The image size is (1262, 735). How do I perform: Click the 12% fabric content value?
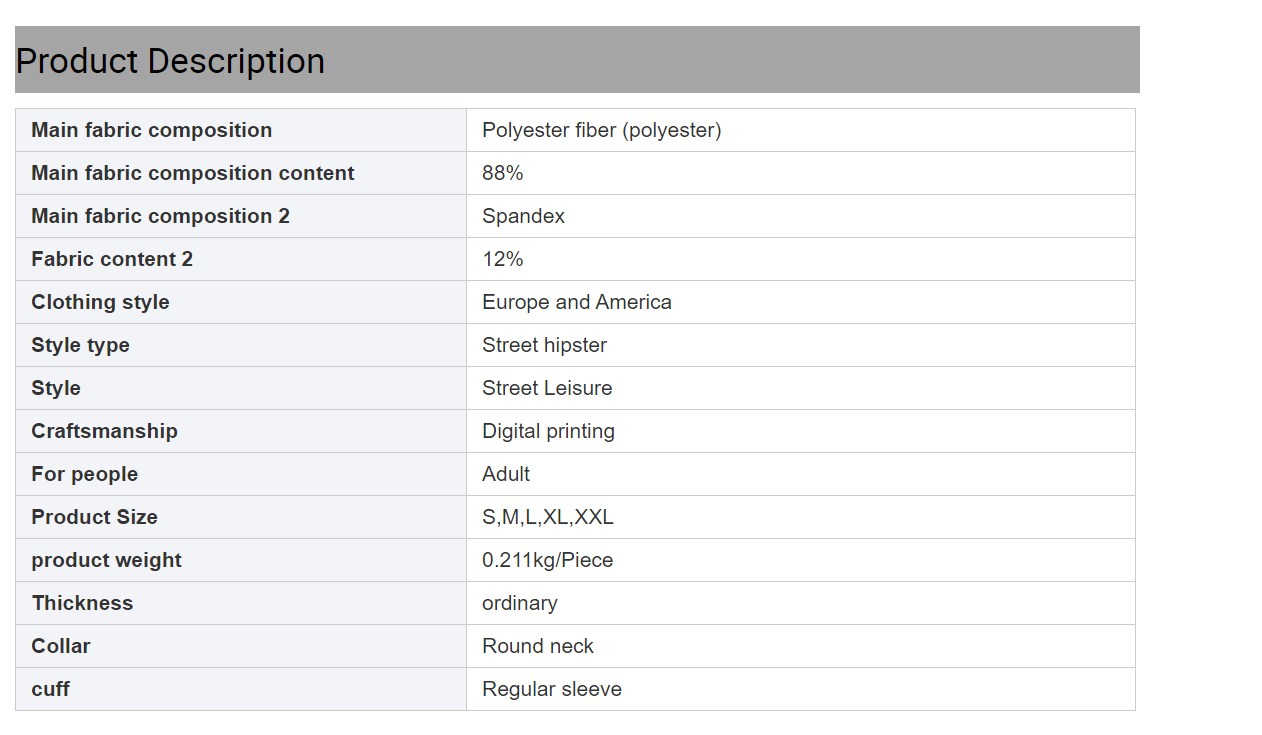point(502,259)
